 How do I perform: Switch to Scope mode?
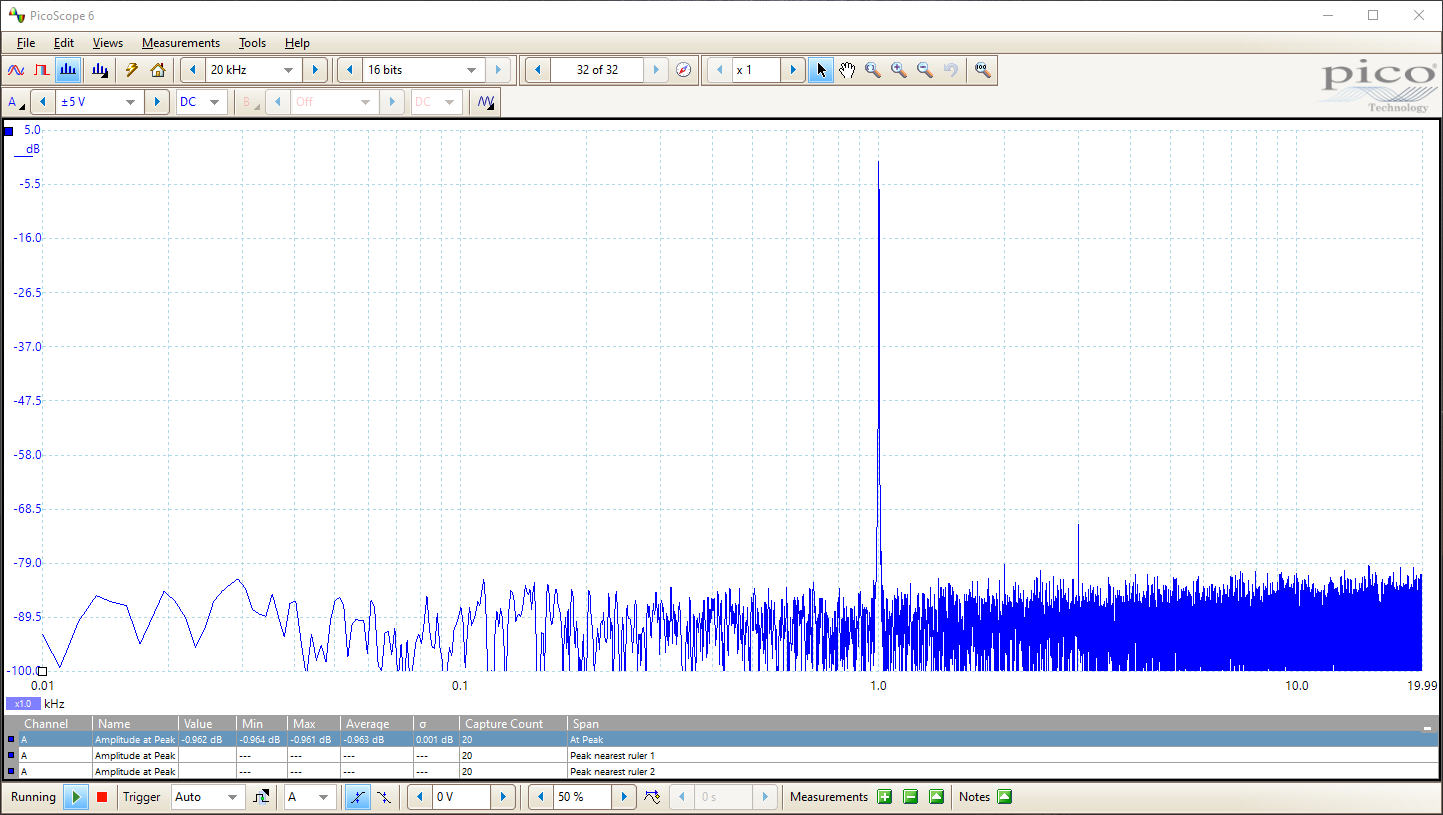pyautogui.click(x=16, y=70)
